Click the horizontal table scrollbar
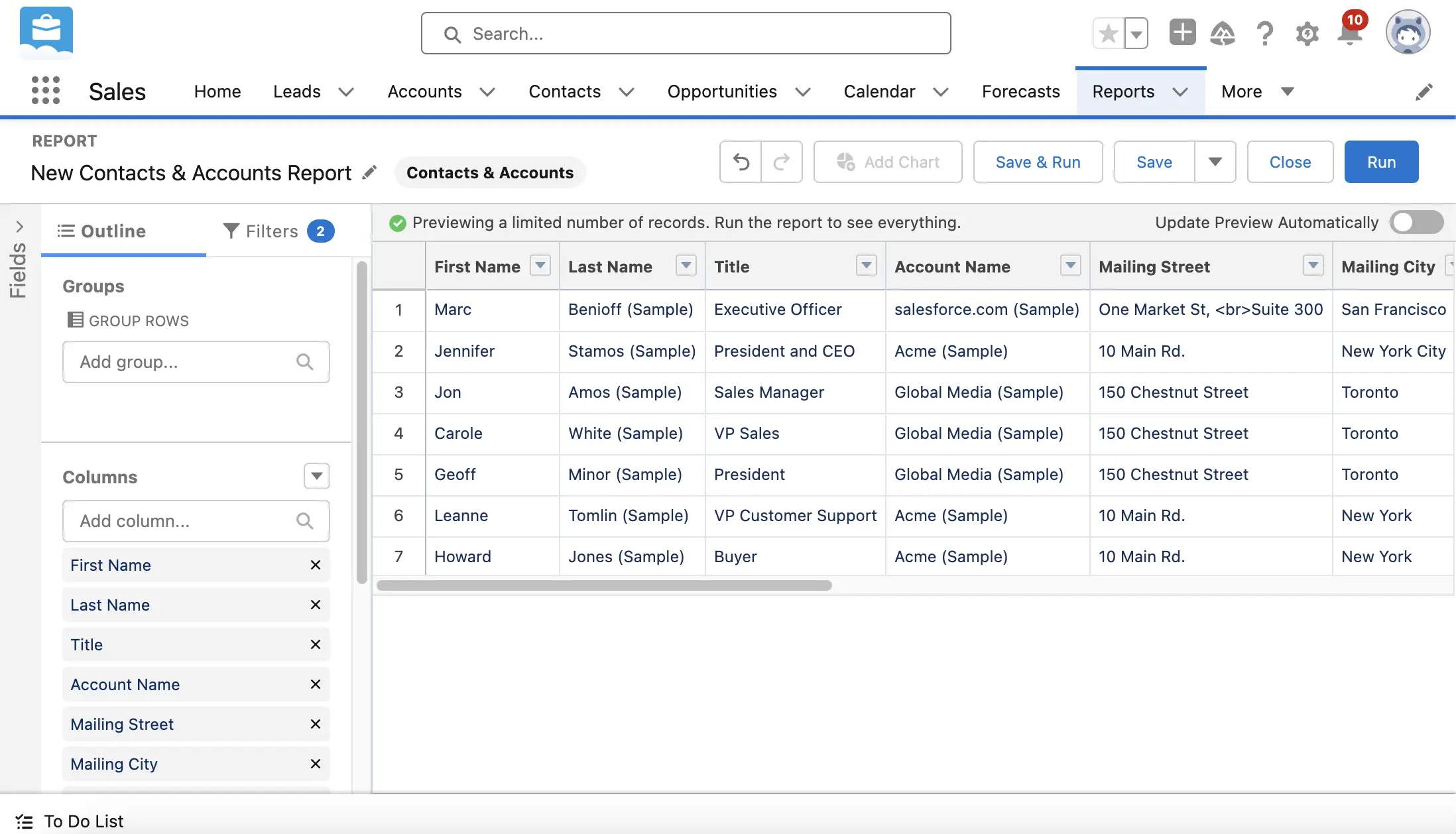Viewport: 1456px width, 834px height. tap(603, 585)
